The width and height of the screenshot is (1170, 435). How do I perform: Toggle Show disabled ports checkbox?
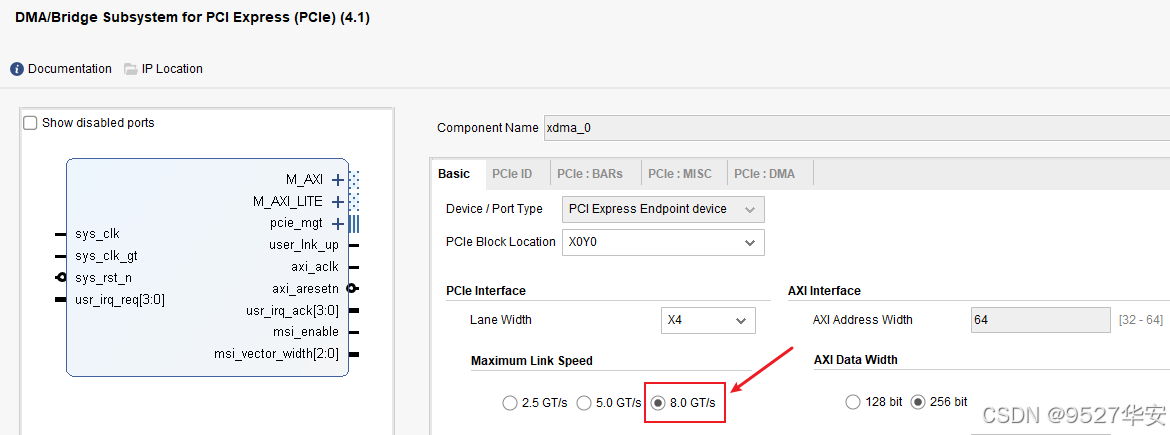[x=31, y=123]
